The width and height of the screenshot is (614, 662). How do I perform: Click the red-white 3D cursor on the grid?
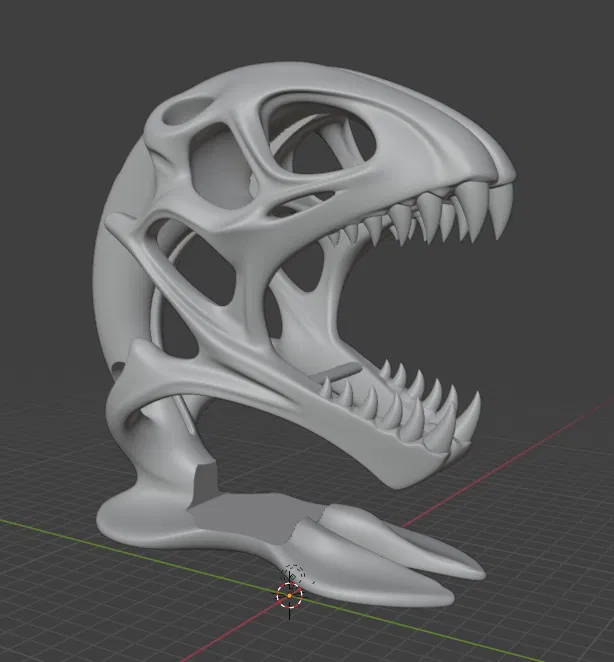point(289,595)
